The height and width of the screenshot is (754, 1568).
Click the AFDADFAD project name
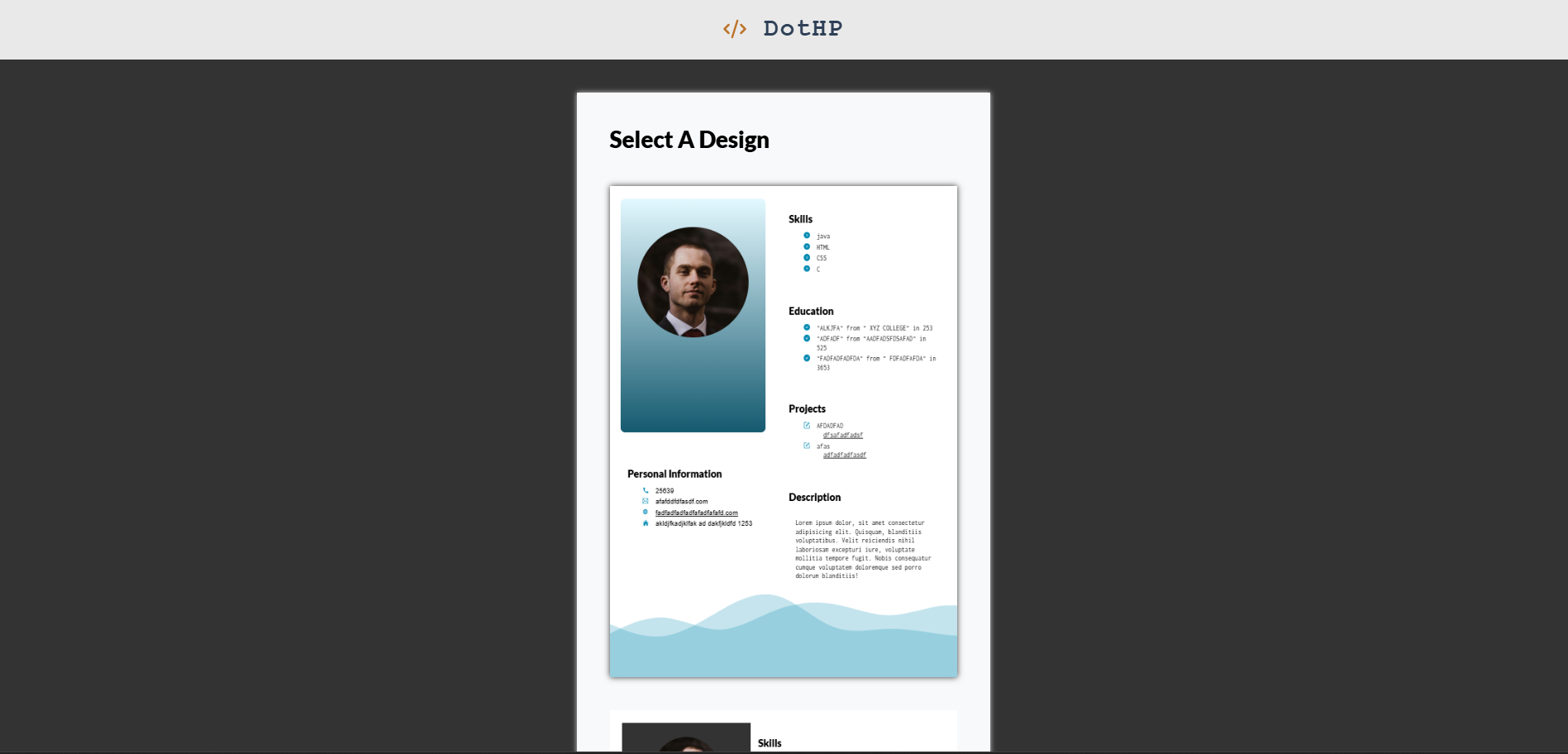click(x=830, y=426)
